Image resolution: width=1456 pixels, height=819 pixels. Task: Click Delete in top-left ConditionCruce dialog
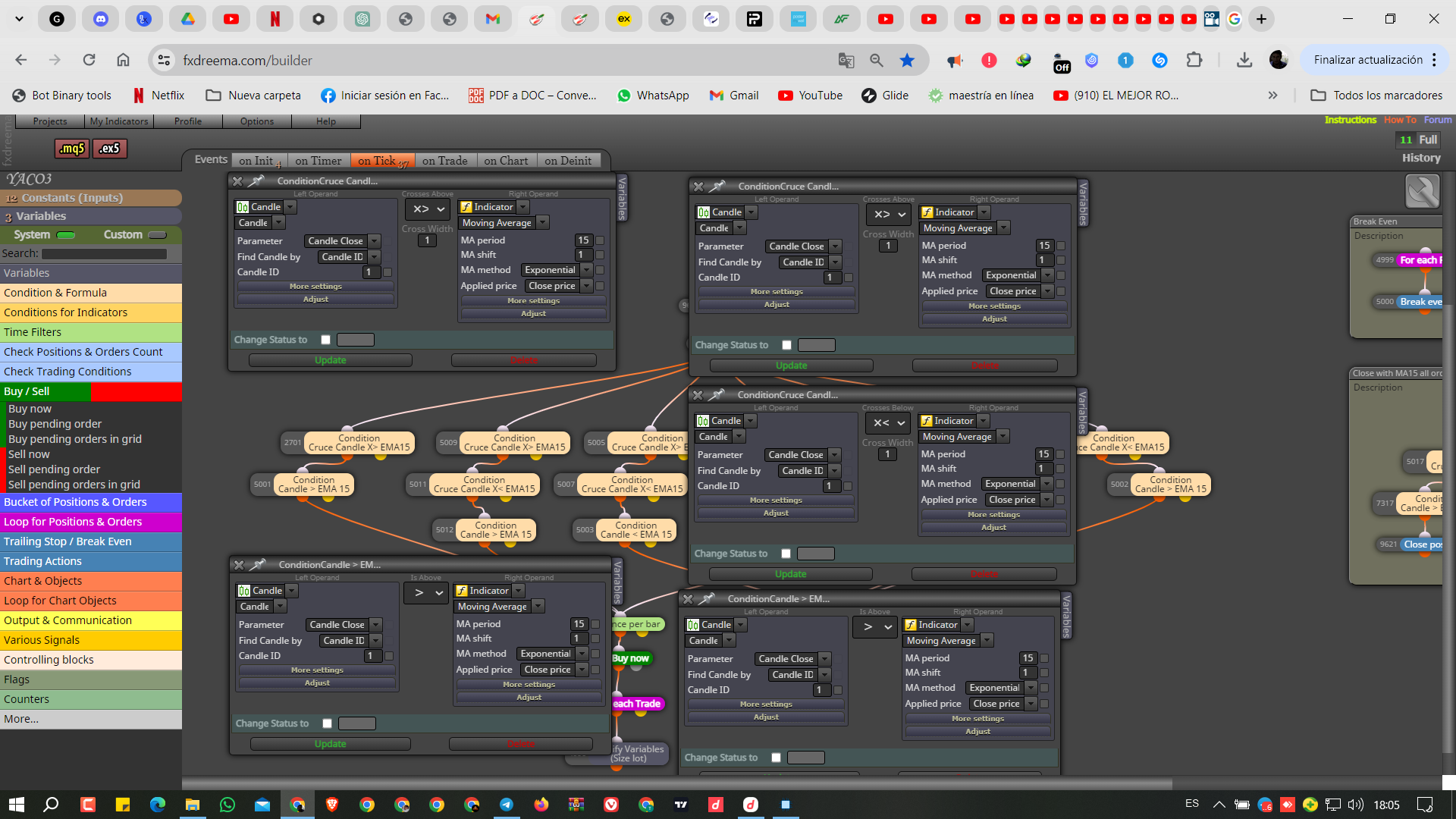click(524, 360)
